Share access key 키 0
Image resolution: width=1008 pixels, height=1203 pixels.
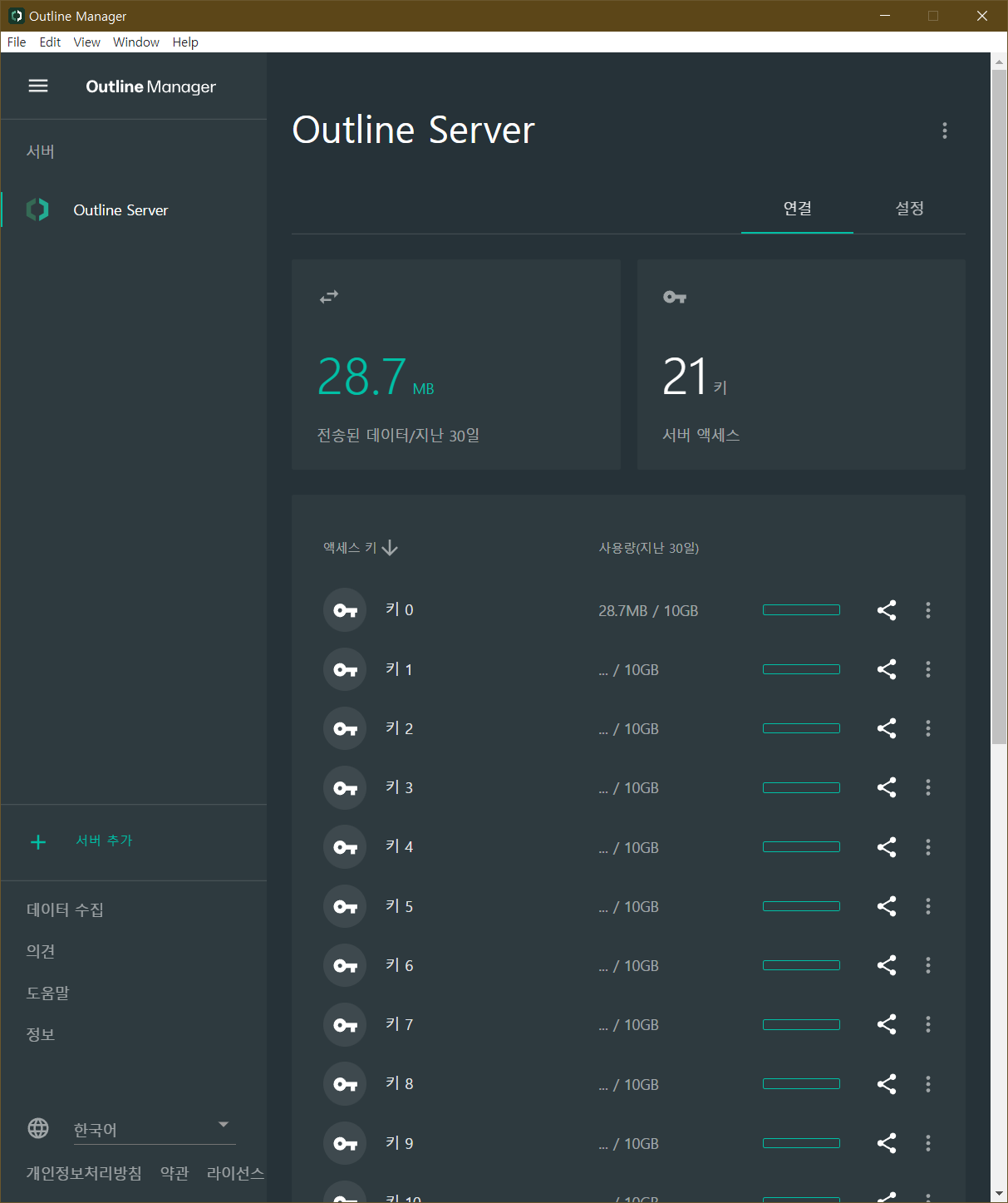pyautogui.click(x=887, y=610)
